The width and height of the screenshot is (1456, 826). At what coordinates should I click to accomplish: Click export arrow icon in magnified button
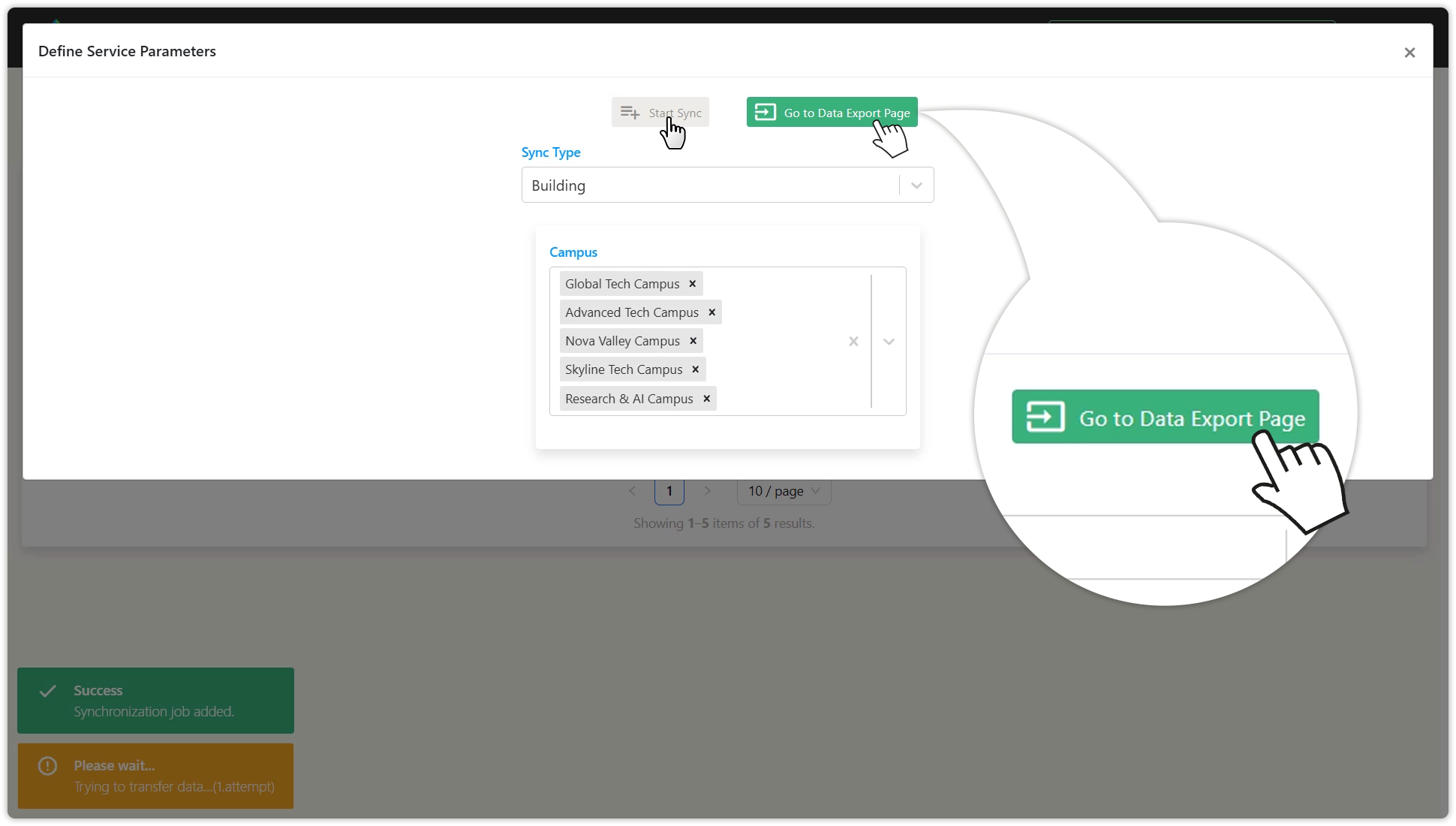click(1045, 417)
